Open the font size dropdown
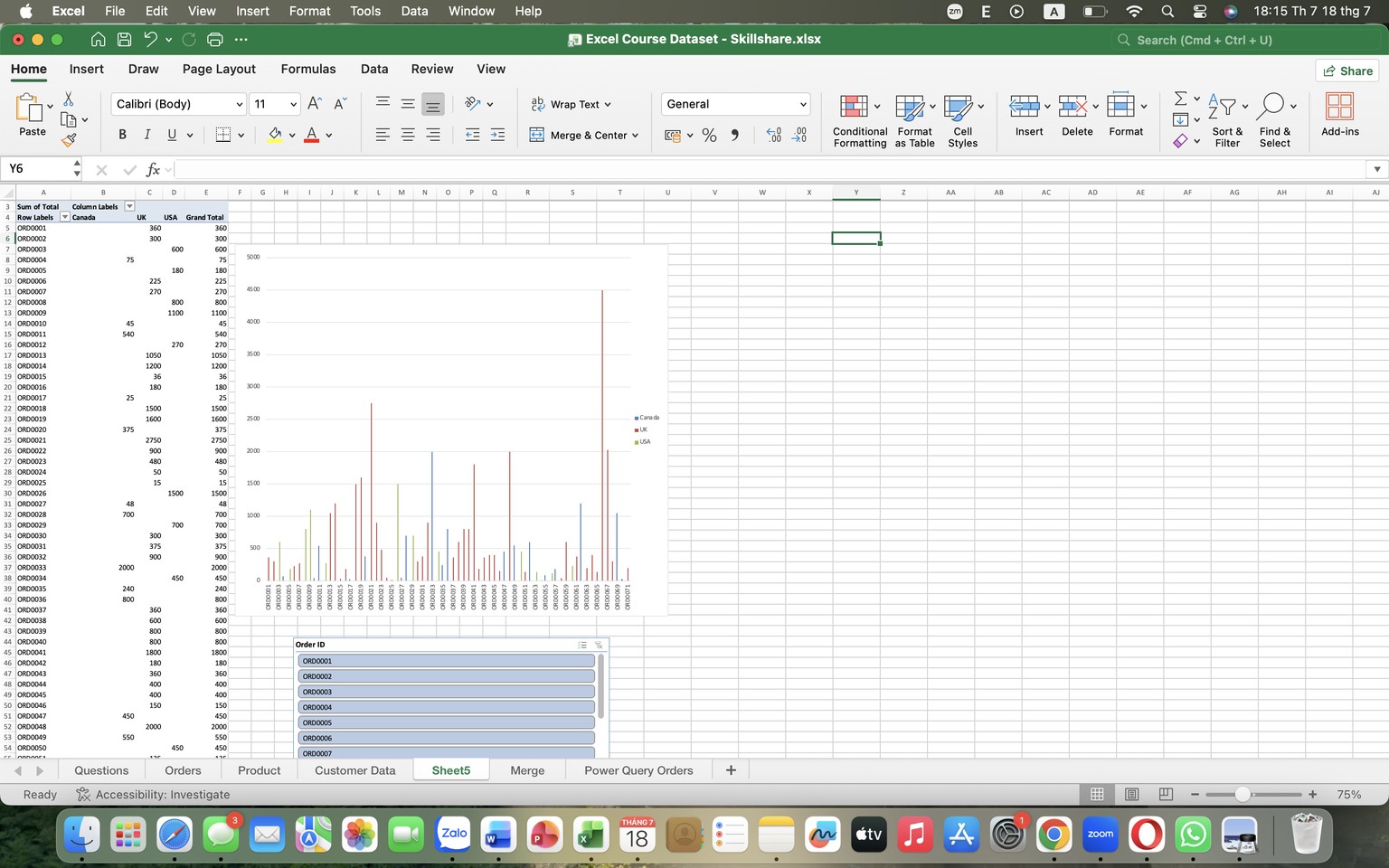The height and width of the screenshot is (868, 1389). click(293, 105)
